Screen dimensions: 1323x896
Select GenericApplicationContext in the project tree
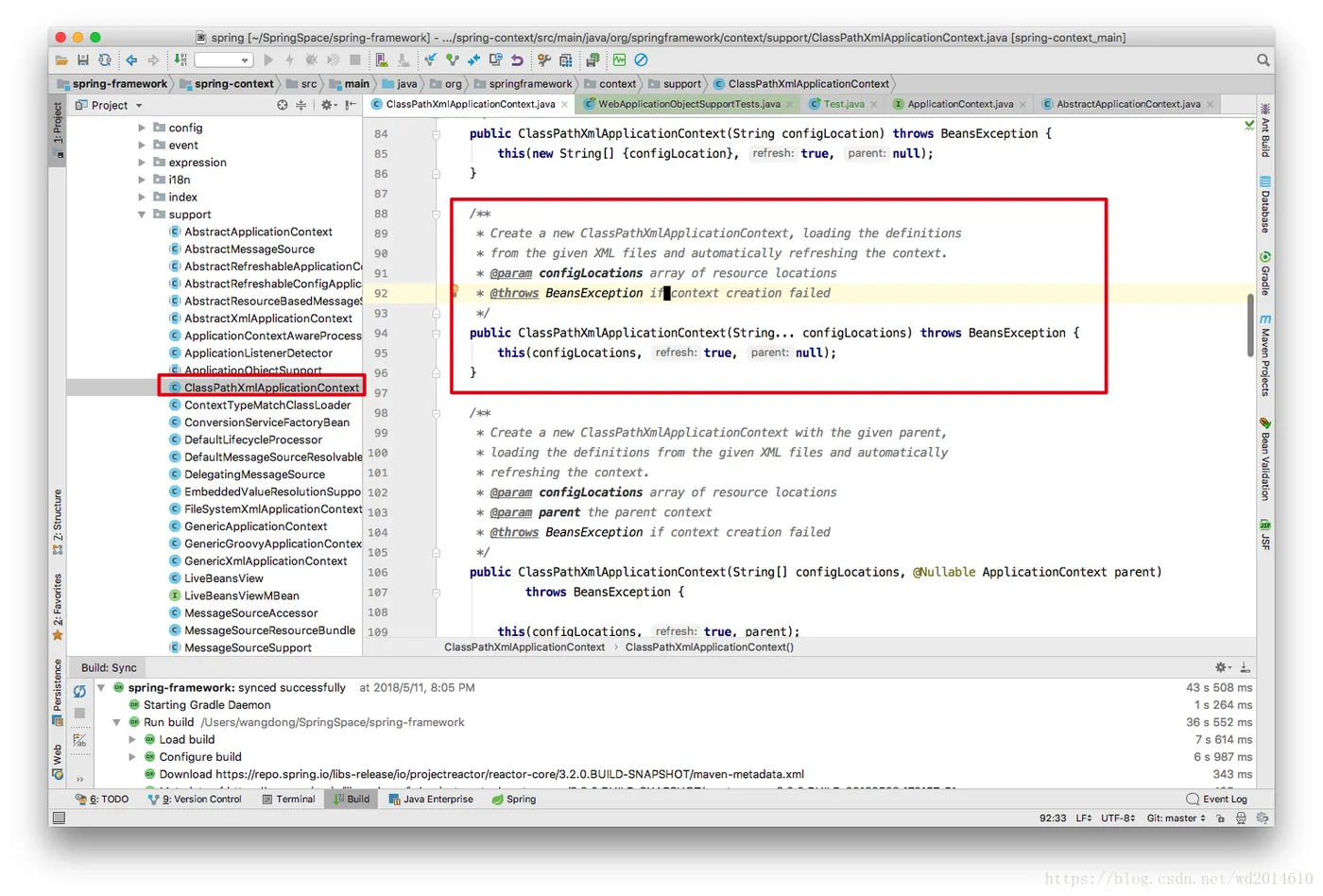point(255,526)
